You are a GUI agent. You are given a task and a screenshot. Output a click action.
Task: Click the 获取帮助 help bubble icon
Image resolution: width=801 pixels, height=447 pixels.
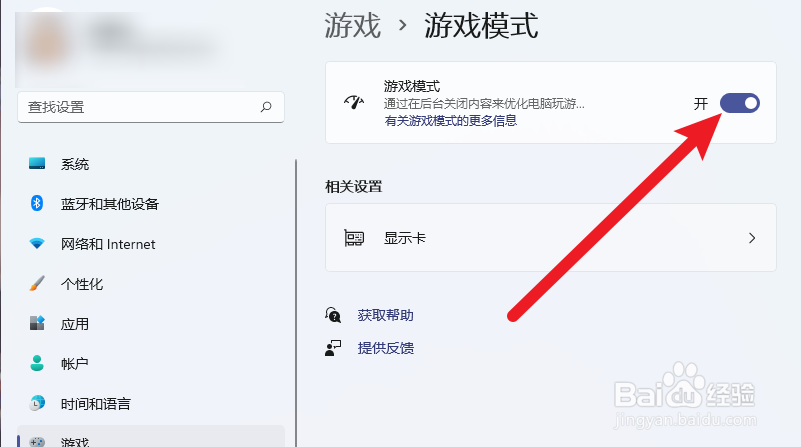click(x=333, y=315)
